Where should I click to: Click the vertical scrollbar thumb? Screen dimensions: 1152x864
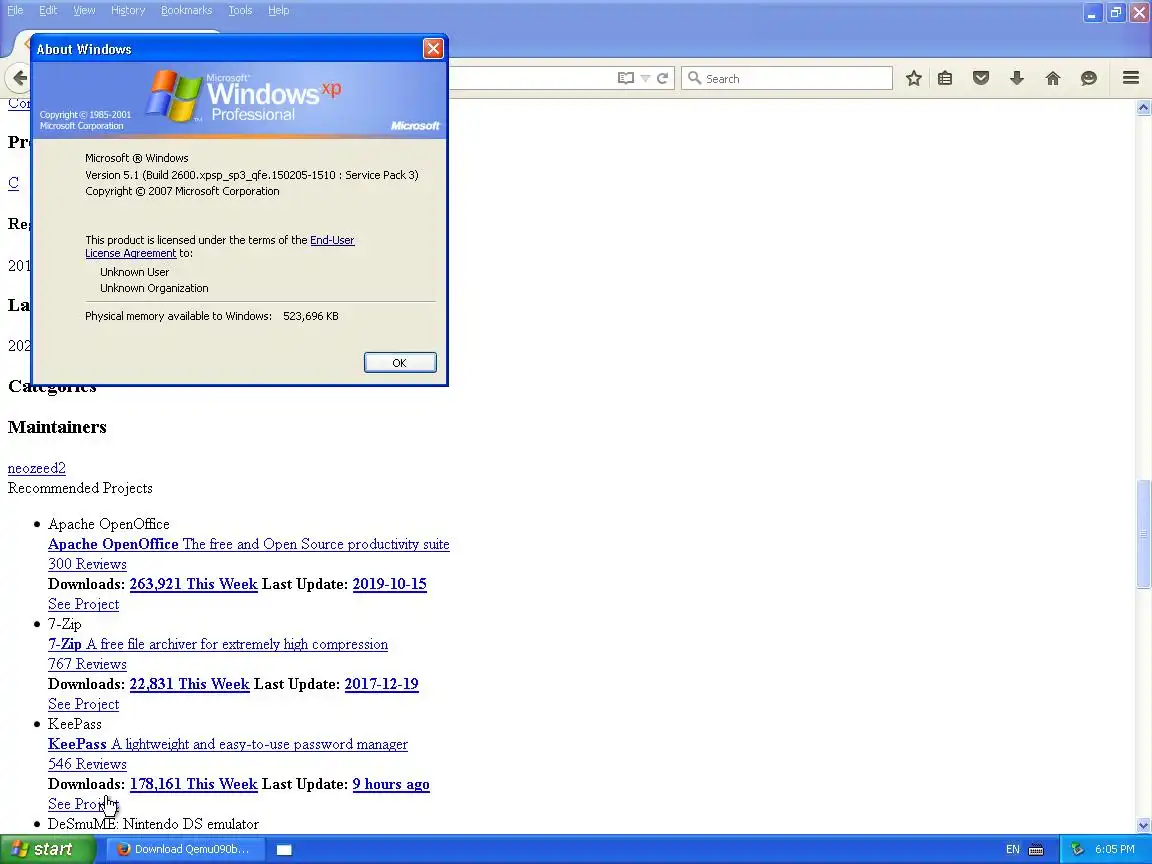1143,533
